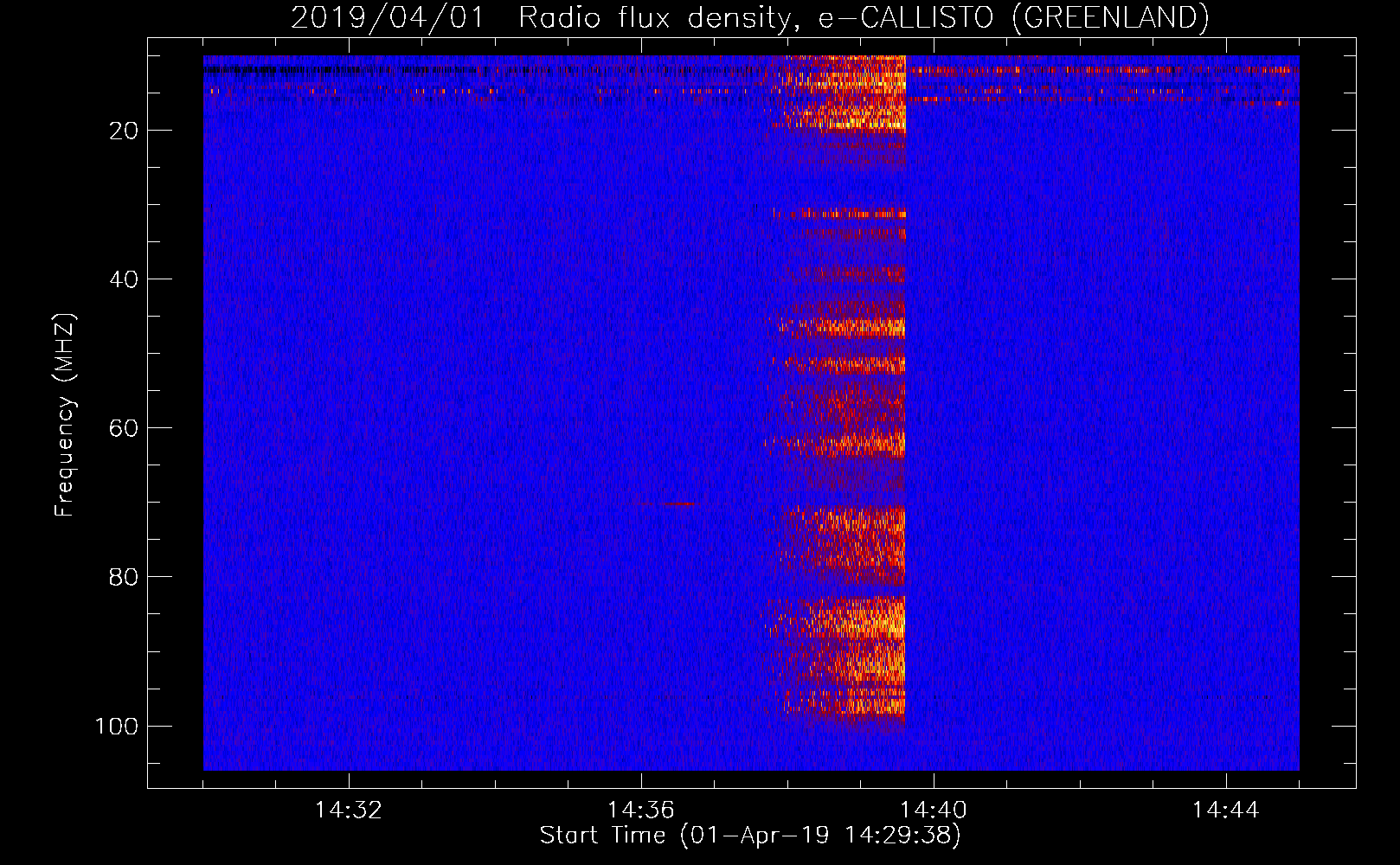Click the 'Start Time (01-Apr-19 14:29:38)' label
The height and width of the screenshot is (865, 1400).
click(750, 836)
